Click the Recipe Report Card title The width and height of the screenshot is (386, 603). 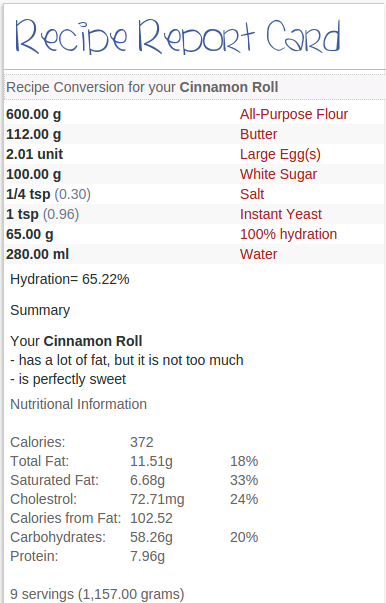click(x=178, y=38)
